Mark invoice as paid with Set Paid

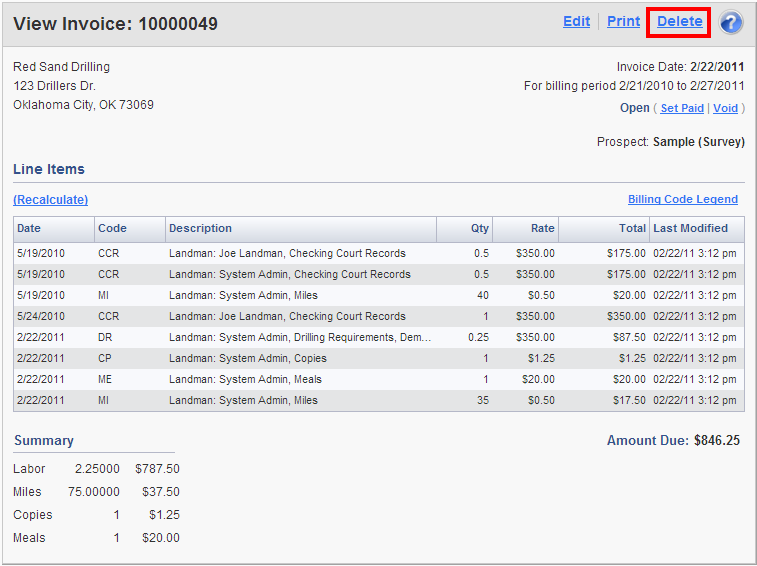tap(682, 108)
